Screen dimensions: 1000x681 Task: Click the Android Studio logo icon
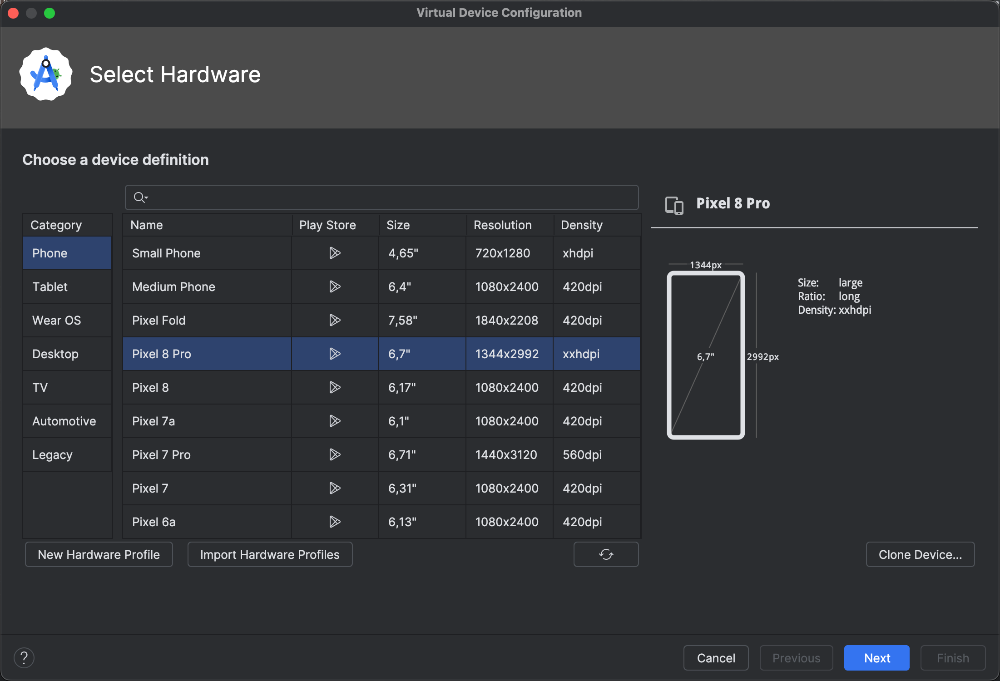[46, 75]
